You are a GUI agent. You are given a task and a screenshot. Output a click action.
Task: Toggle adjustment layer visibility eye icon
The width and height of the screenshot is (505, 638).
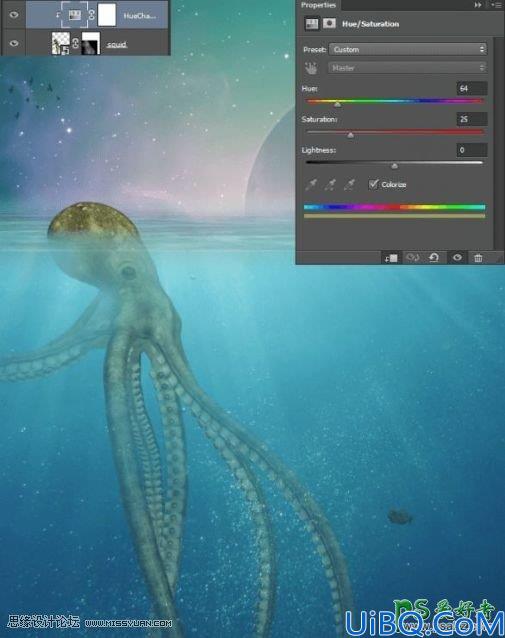(457, 258)
